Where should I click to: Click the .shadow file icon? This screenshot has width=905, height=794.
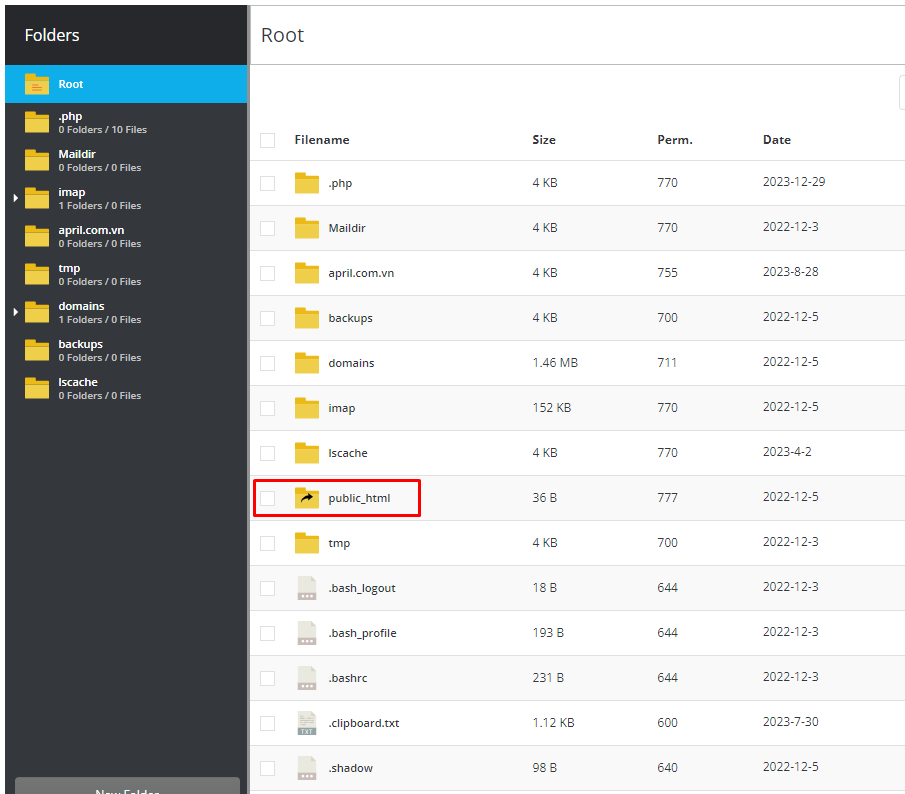307,768
